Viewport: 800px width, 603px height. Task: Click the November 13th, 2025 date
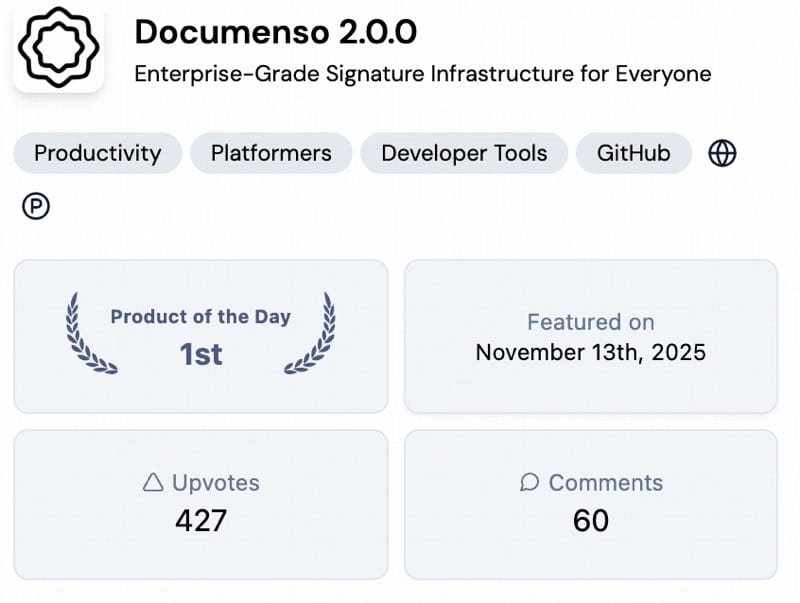click(590, 352)
